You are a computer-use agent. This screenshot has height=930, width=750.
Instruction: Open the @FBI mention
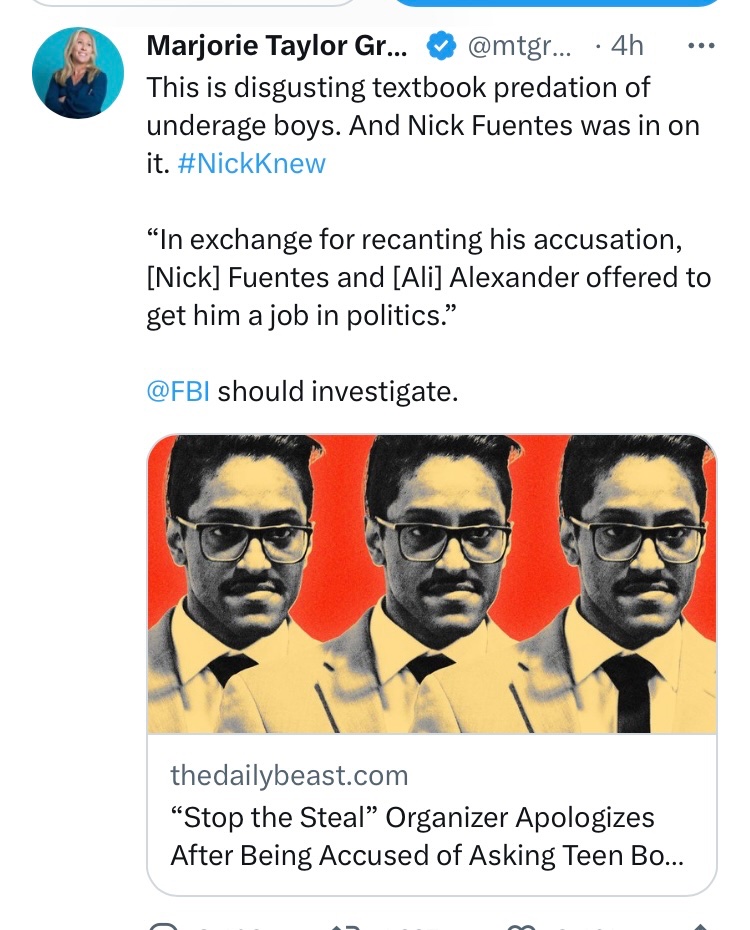coord(178,391)
